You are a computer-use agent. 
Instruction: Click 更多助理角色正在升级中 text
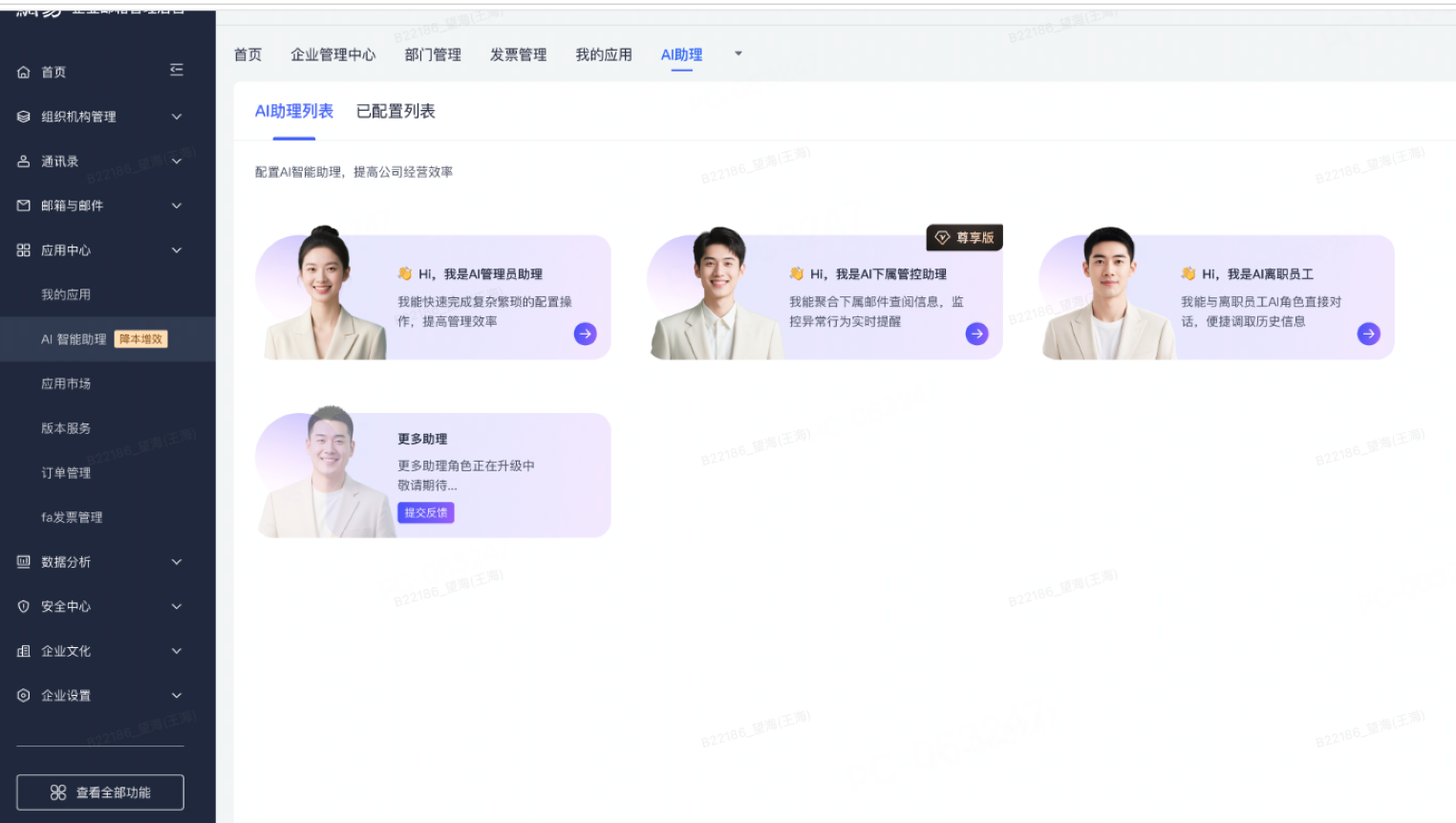(466, 466)
